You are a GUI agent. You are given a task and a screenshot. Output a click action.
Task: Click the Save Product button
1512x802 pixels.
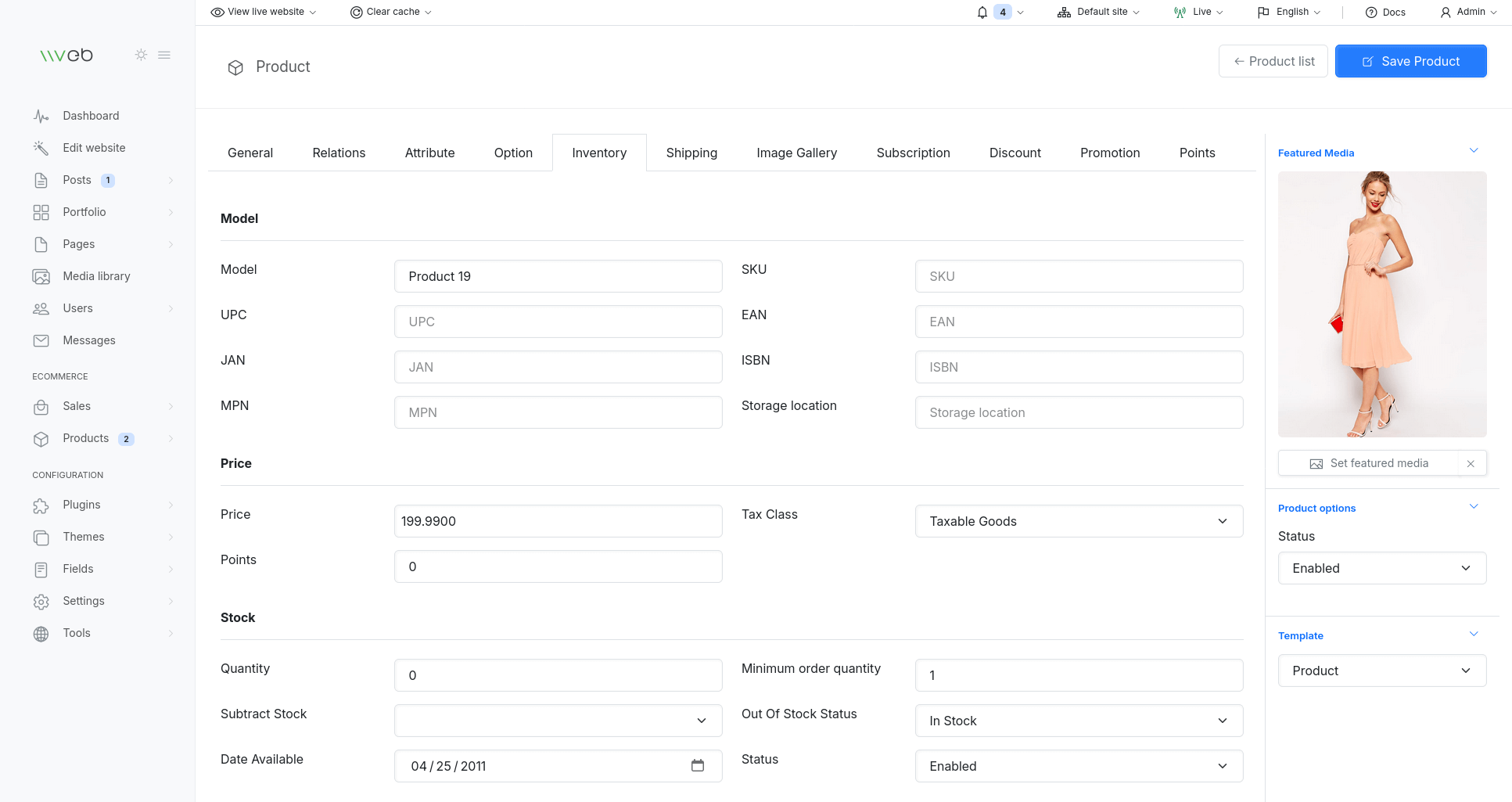click(x=1410, y=61)
